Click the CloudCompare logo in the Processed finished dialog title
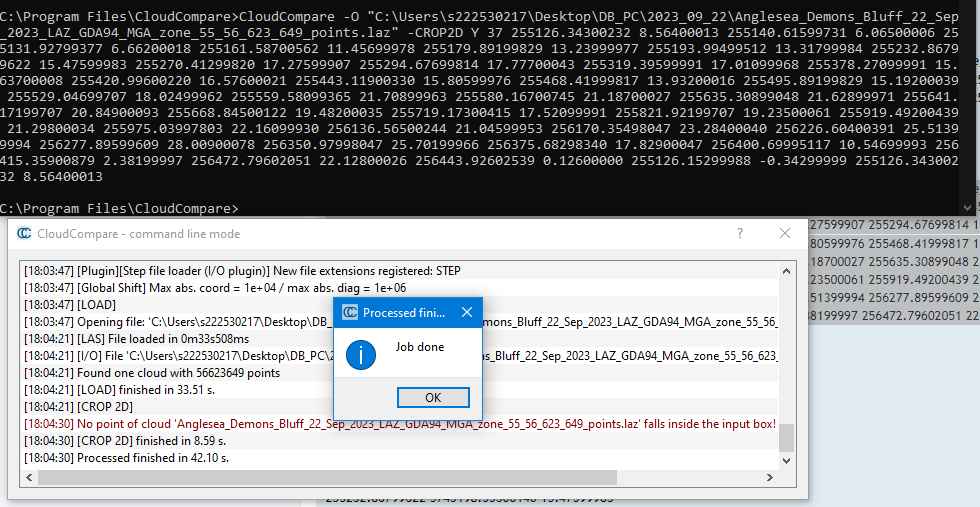 coord(350,313)
